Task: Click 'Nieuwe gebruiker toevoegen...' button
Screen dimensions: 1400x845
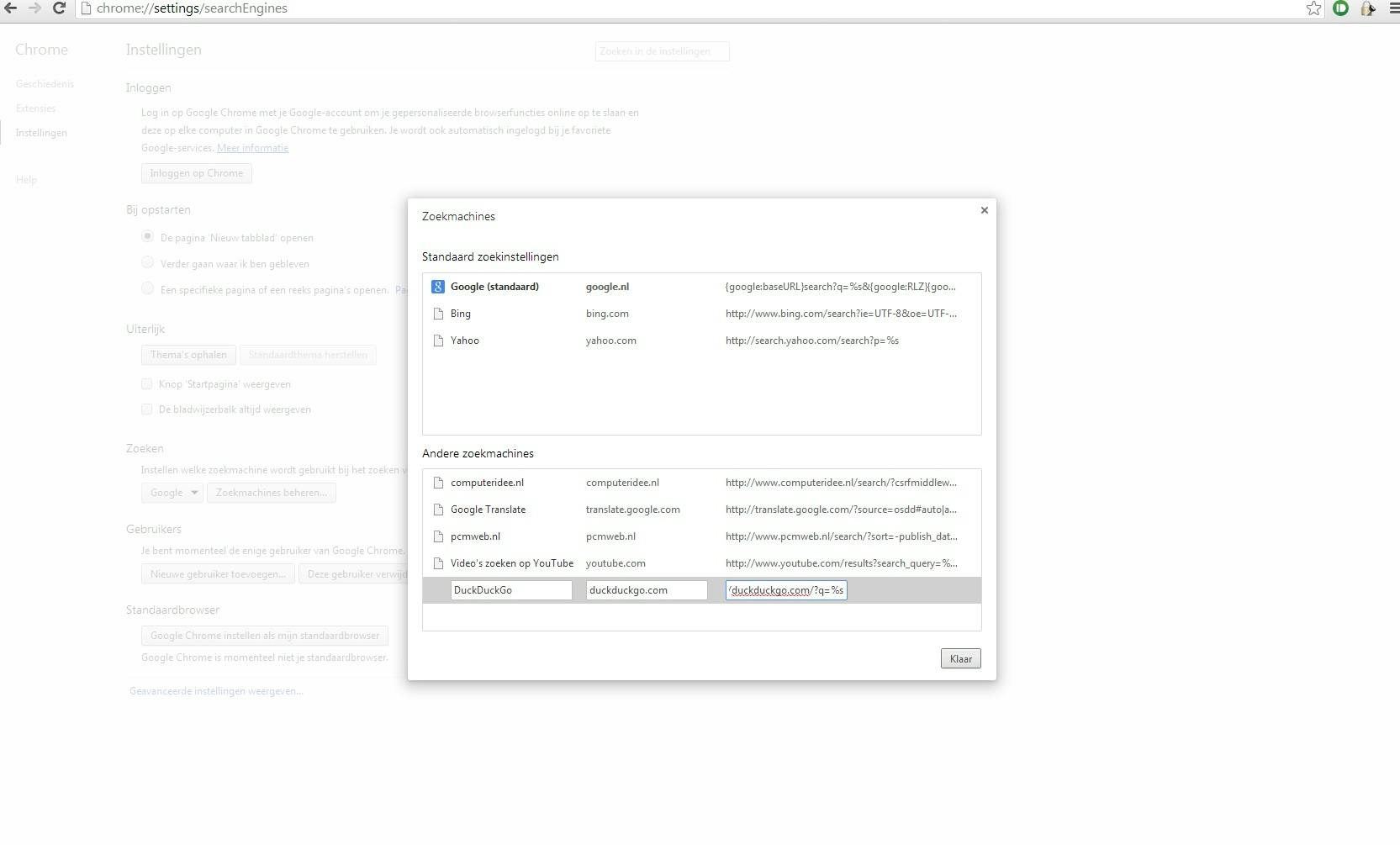Action: tap(218, 574)
